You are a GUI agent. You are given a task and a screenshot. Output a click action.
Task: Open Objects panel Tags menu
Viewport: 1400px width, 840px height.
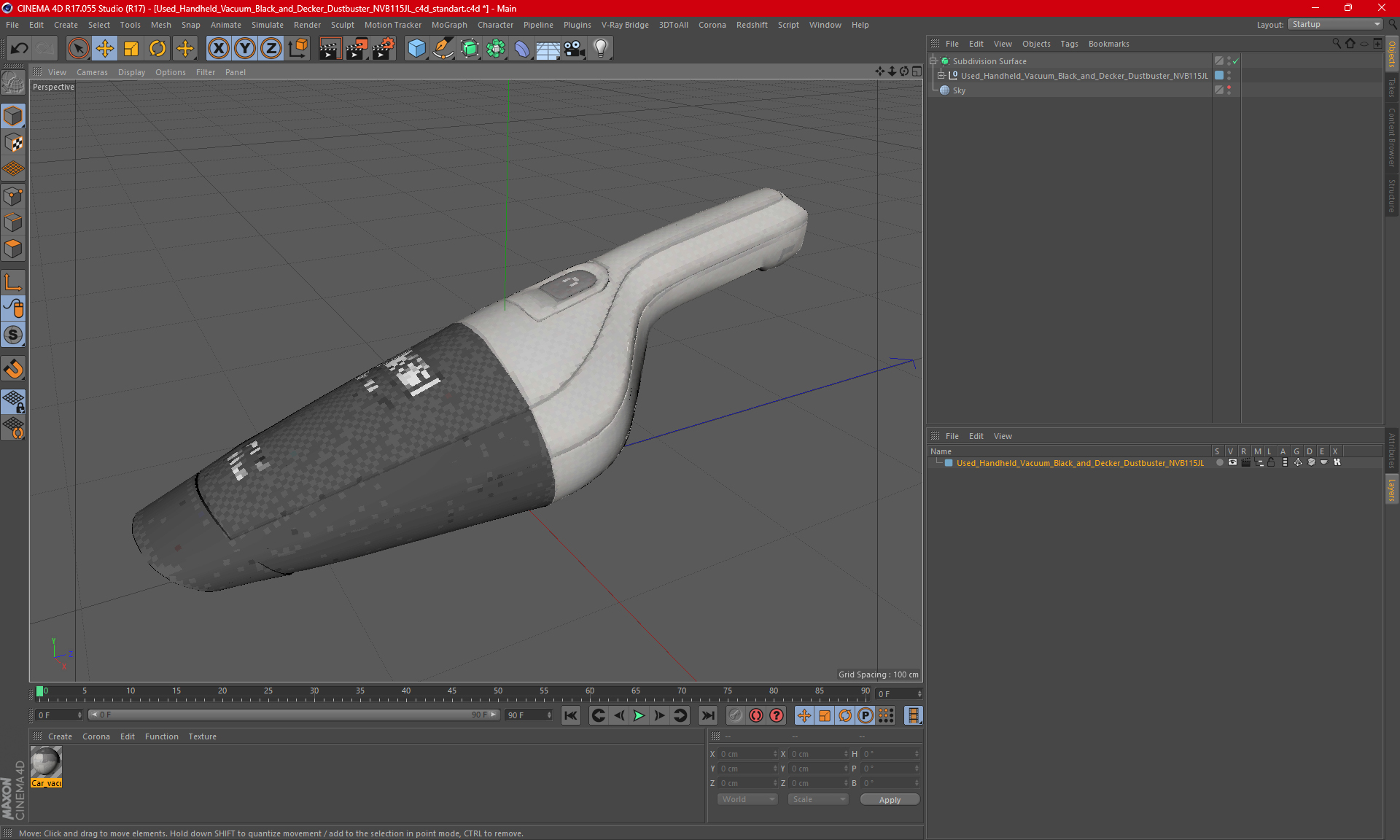[1069, 44]
